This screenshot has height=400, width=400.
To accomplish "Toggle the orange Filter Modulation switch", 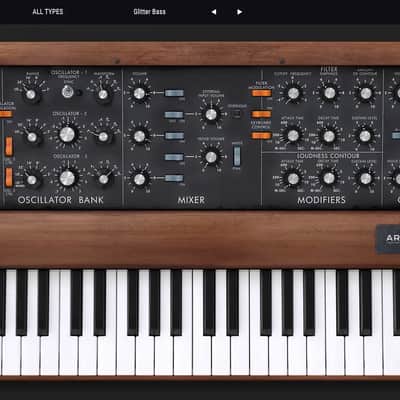I will tap(261, 93).
